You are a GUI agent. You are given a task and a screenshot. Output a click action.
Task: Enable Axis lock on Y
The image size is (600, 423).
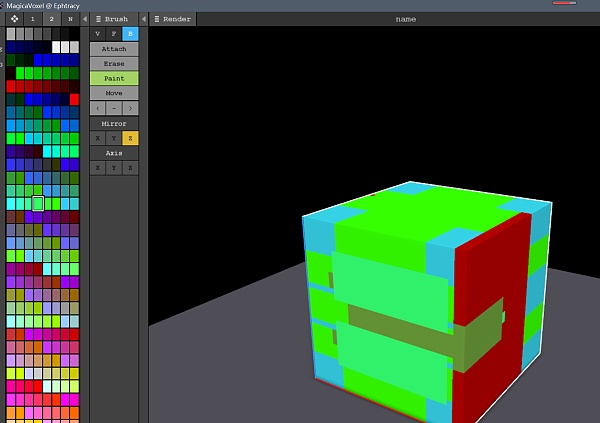pos(114,168)
